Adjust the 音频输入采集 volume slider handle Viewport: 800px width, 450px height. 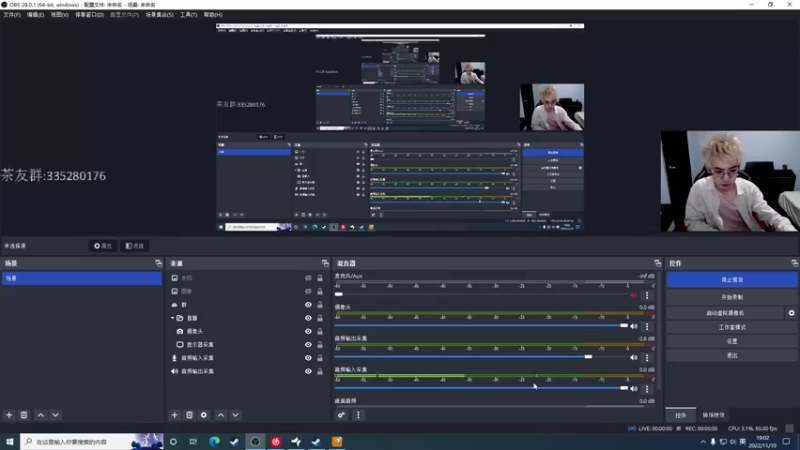point(624,388)
